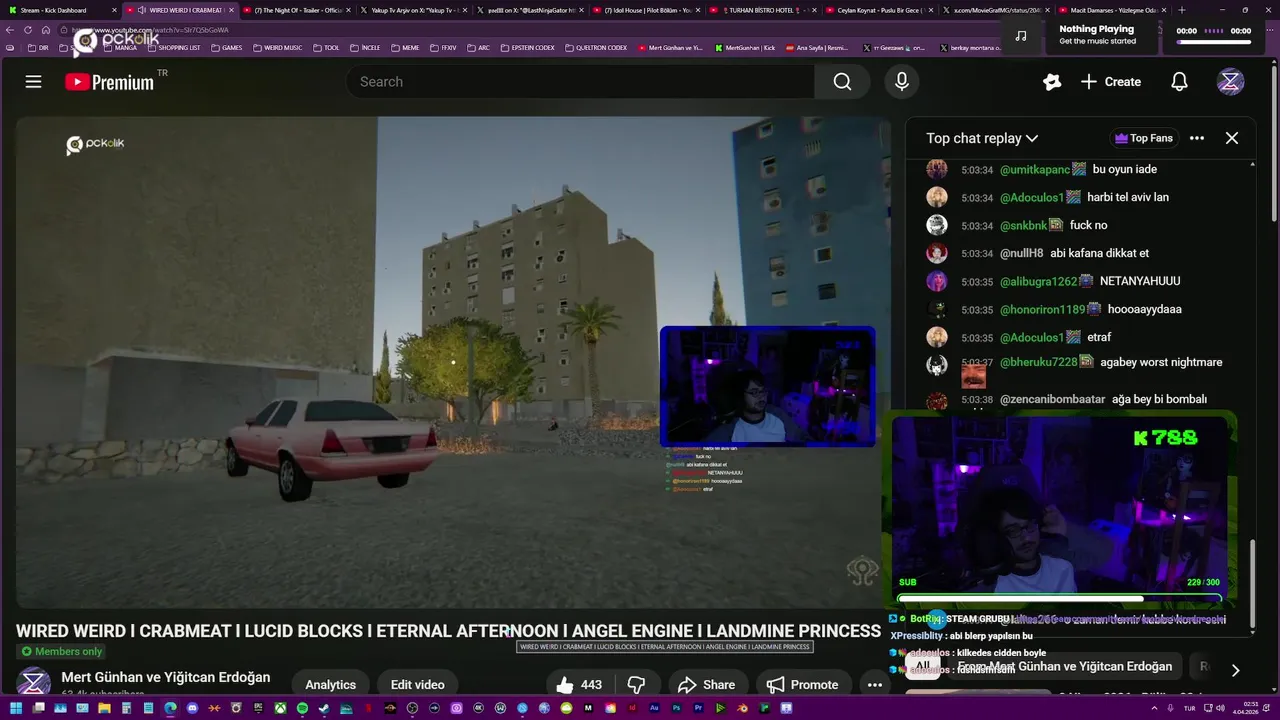Reload the page with refresh icon

click(x=28, y=30)
